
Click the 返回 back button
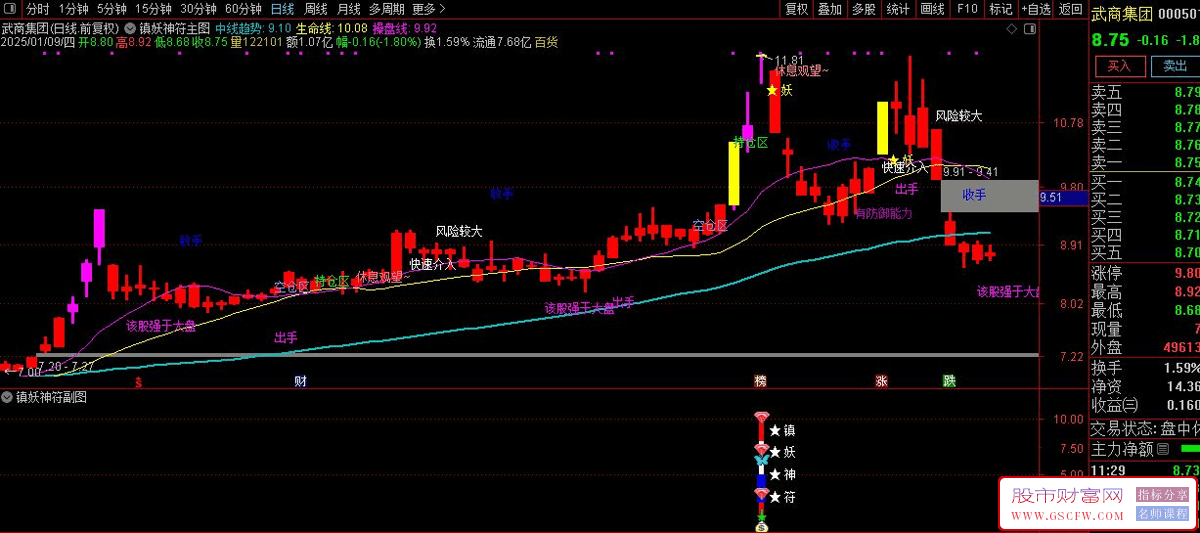pyautogui.click(x=1070, y=9)
